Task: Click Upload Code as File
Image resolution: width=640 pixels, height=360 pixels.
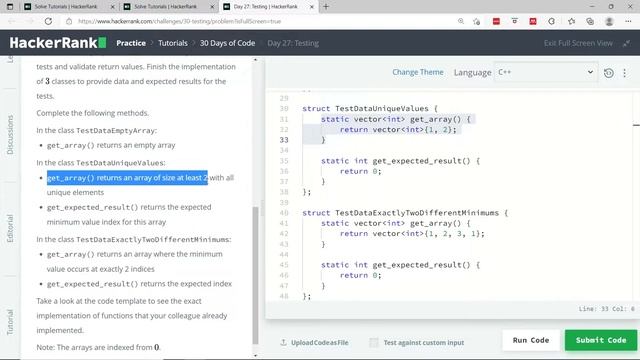Action: 320,342
